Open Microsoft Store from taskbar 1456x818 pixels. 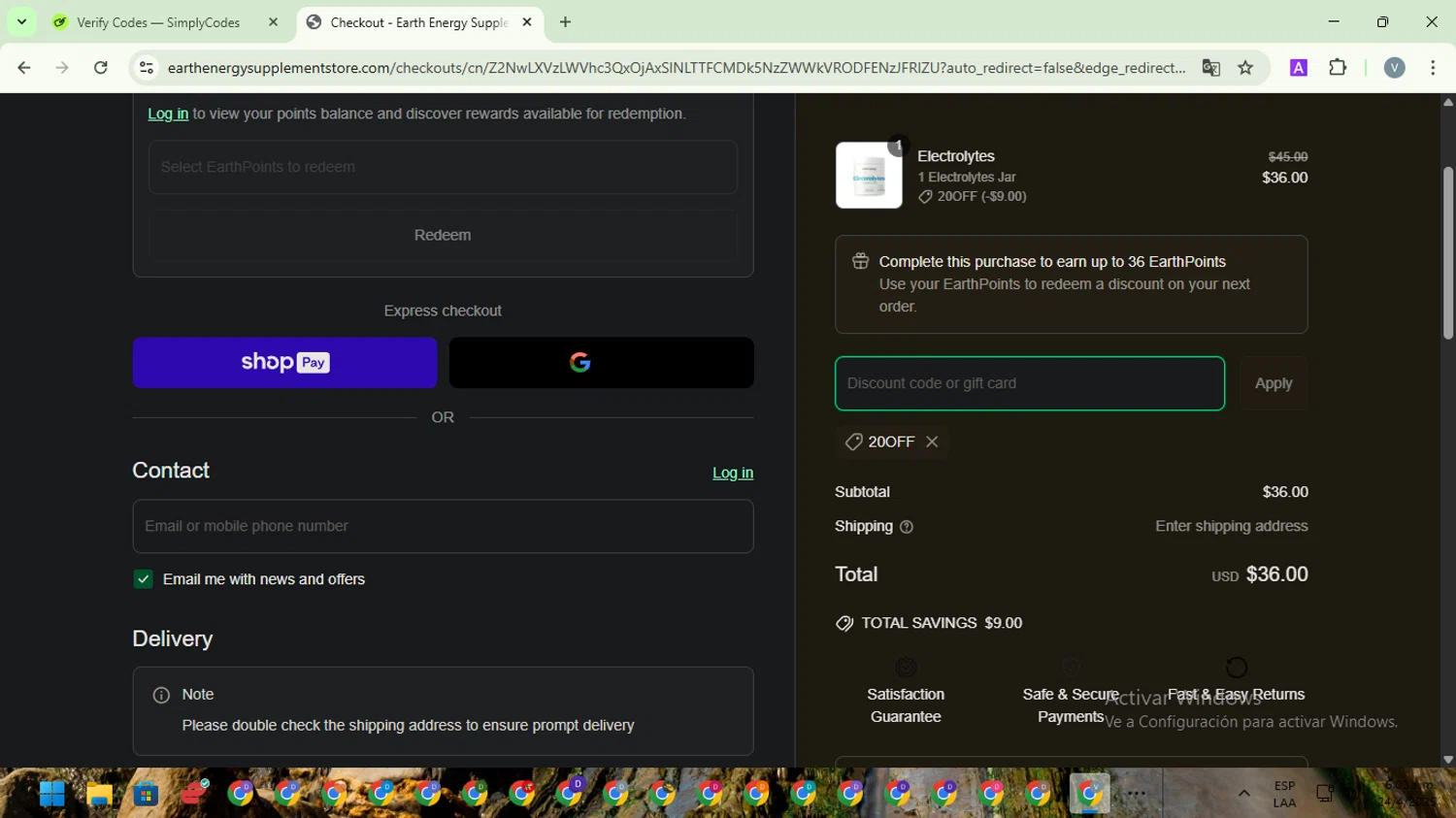(147, 794)
